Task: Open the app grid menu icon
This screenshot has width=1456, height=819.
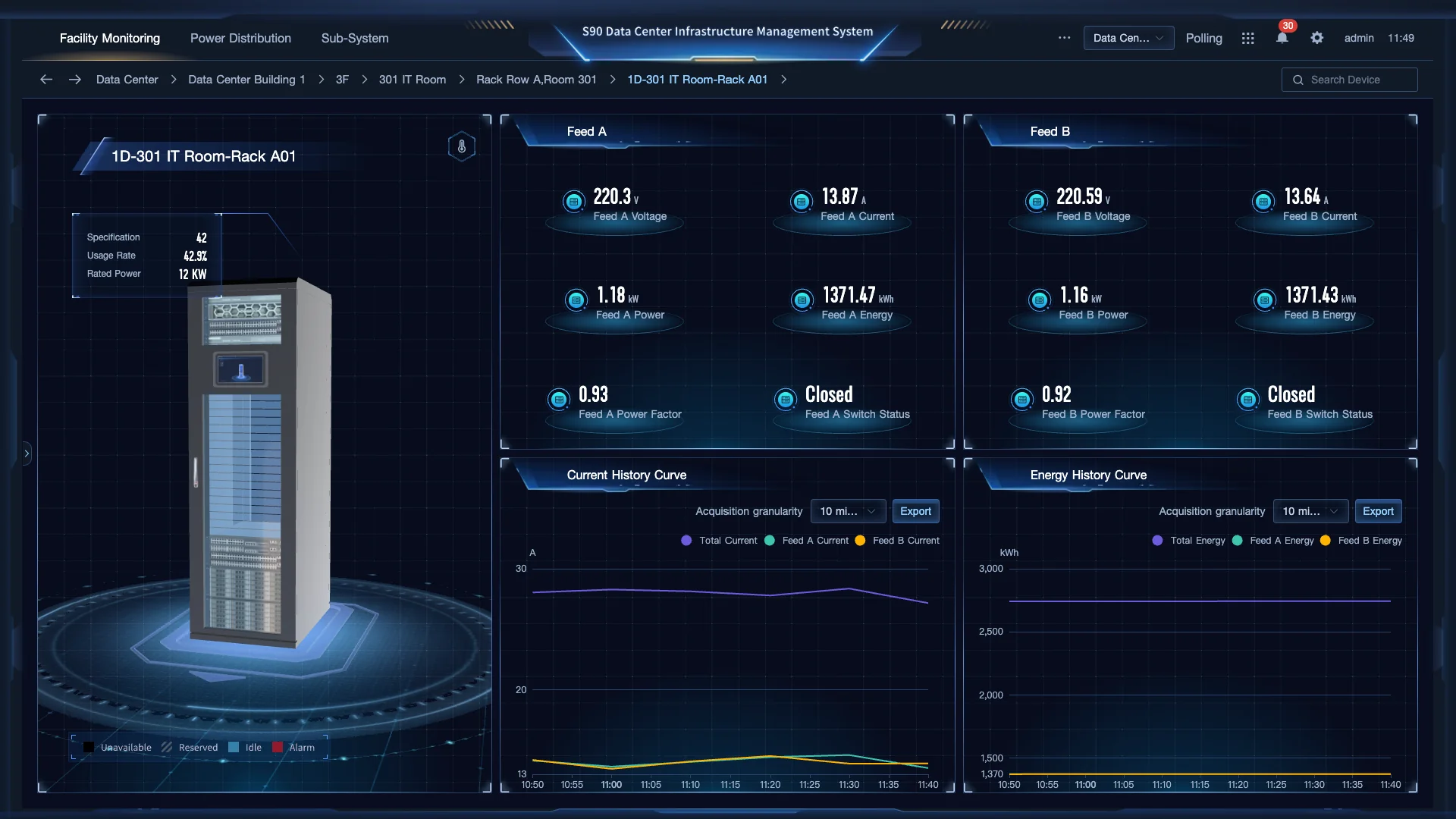Action: click(1247, 38)
